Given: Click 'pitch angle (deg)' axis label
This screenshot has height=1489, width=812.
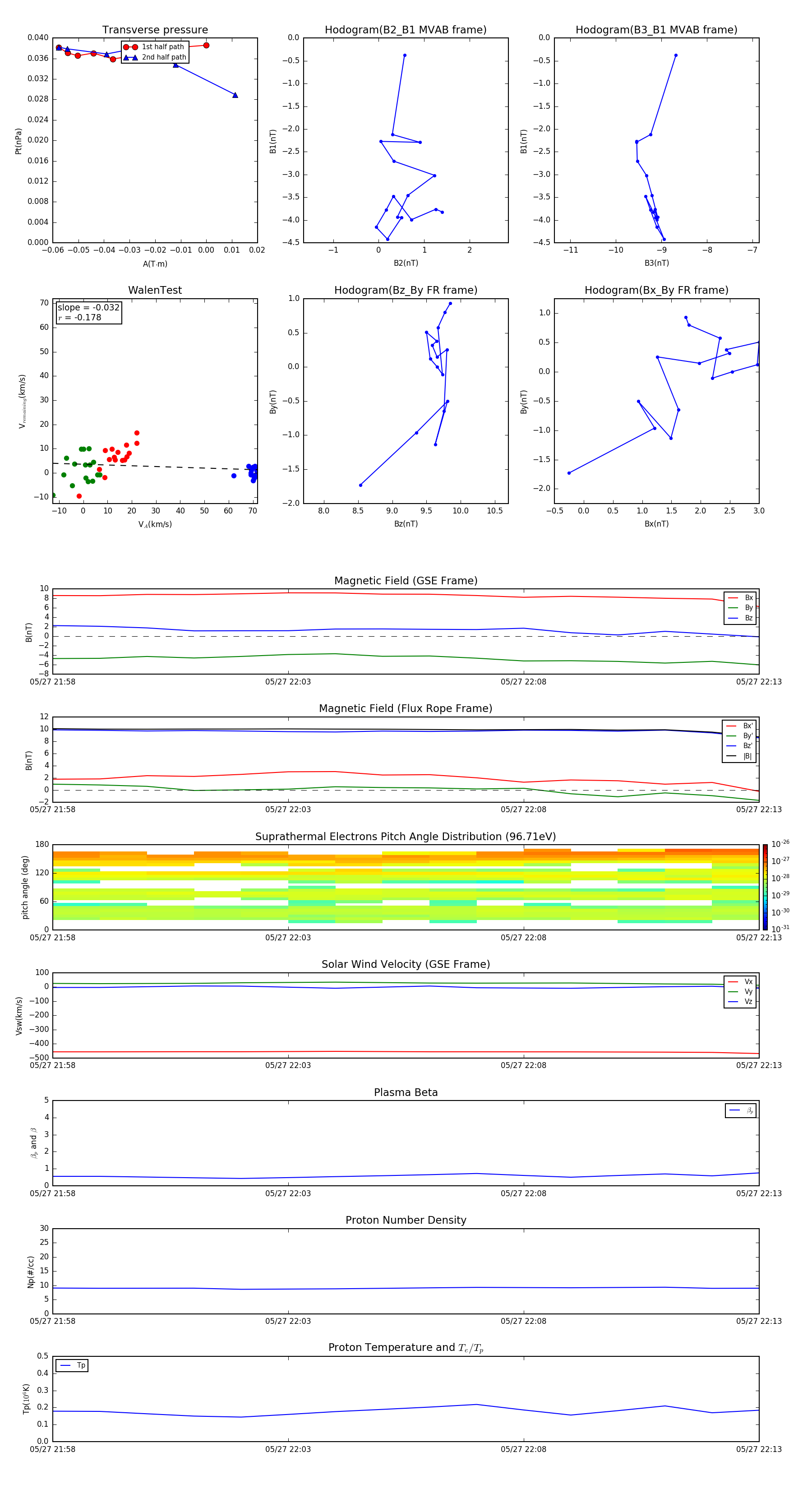Looking at the screenshot, I should 25,887.
